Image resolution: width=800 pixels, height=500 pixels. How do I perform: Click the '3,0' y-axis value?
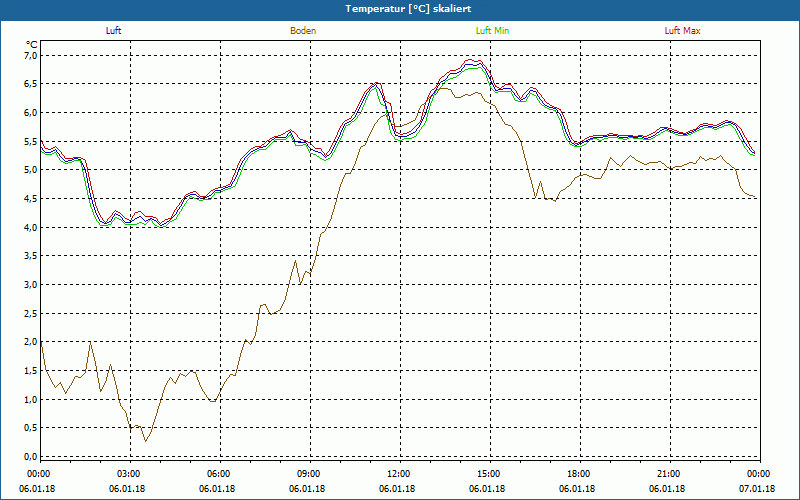[x=31, y=285]
